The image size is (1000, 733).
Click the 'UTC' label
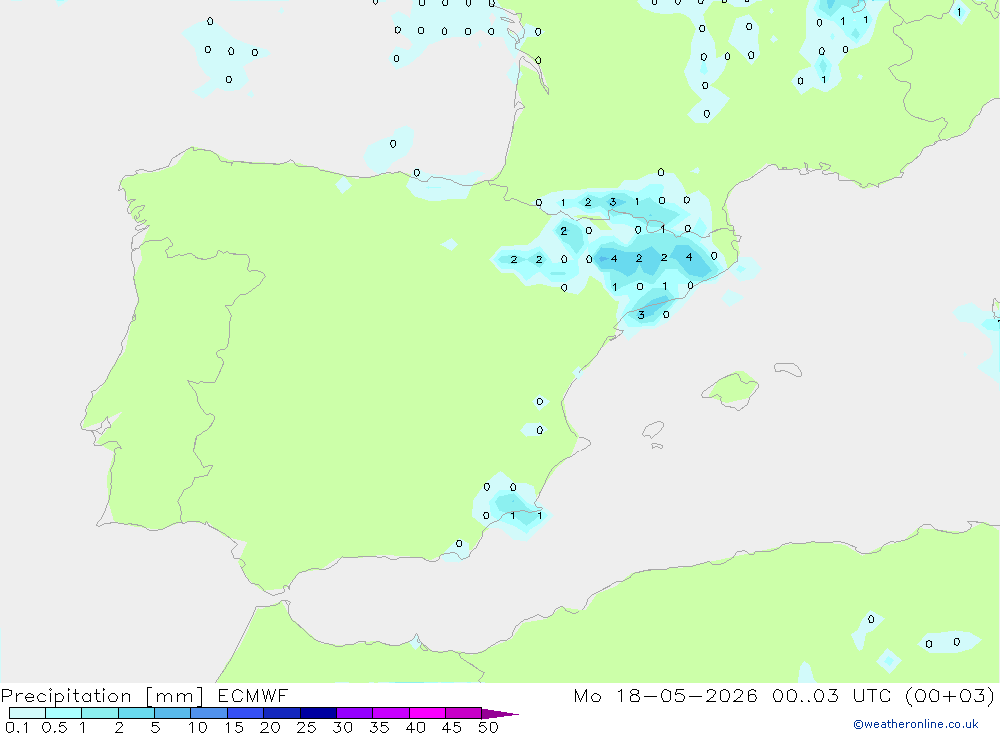point(872,695)
